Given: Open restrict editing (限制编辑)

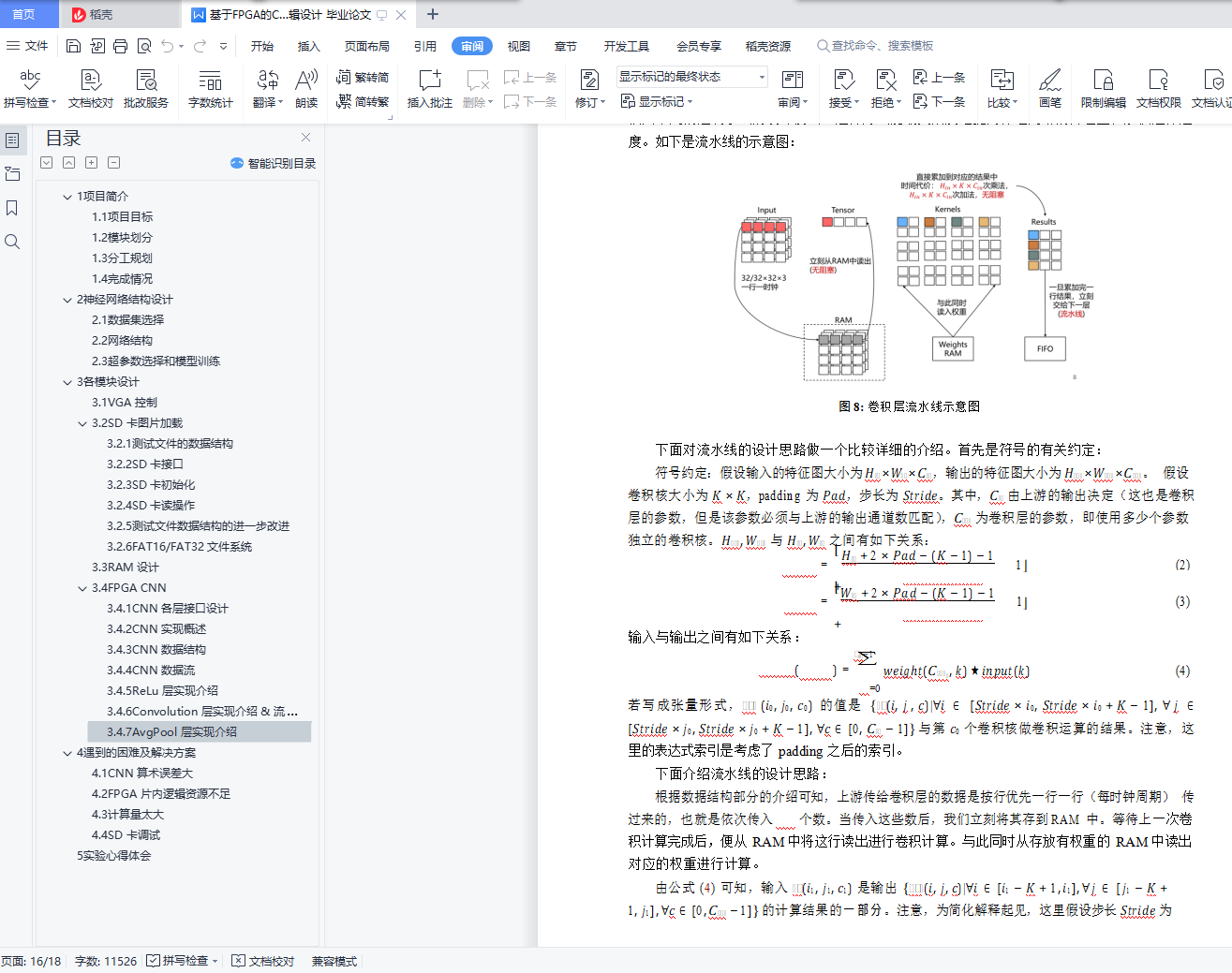Looking at the screenshot, I should coord(1104,89).
